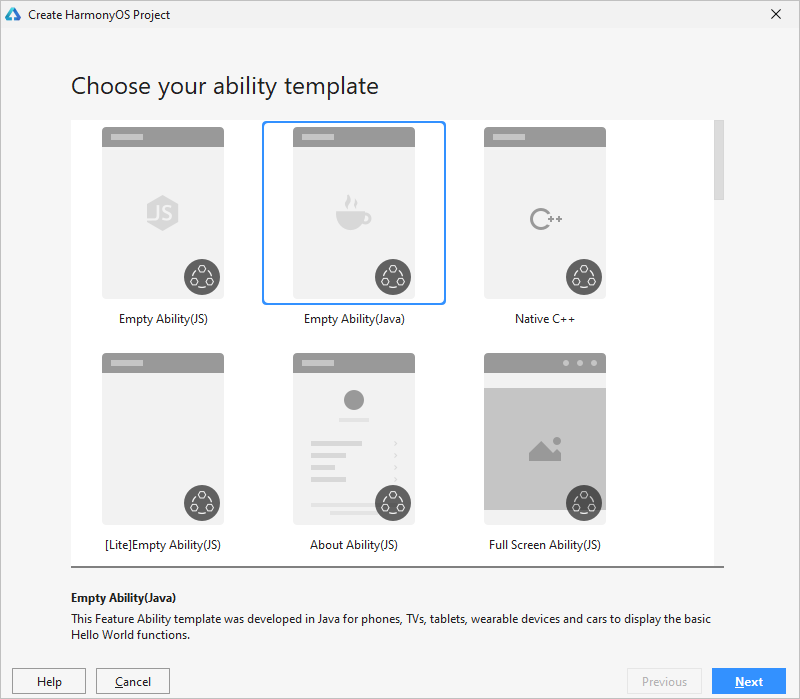Select the About Ability(JS) template thumbnail
The width and height of the screenshot is (800, 699).
354,439
